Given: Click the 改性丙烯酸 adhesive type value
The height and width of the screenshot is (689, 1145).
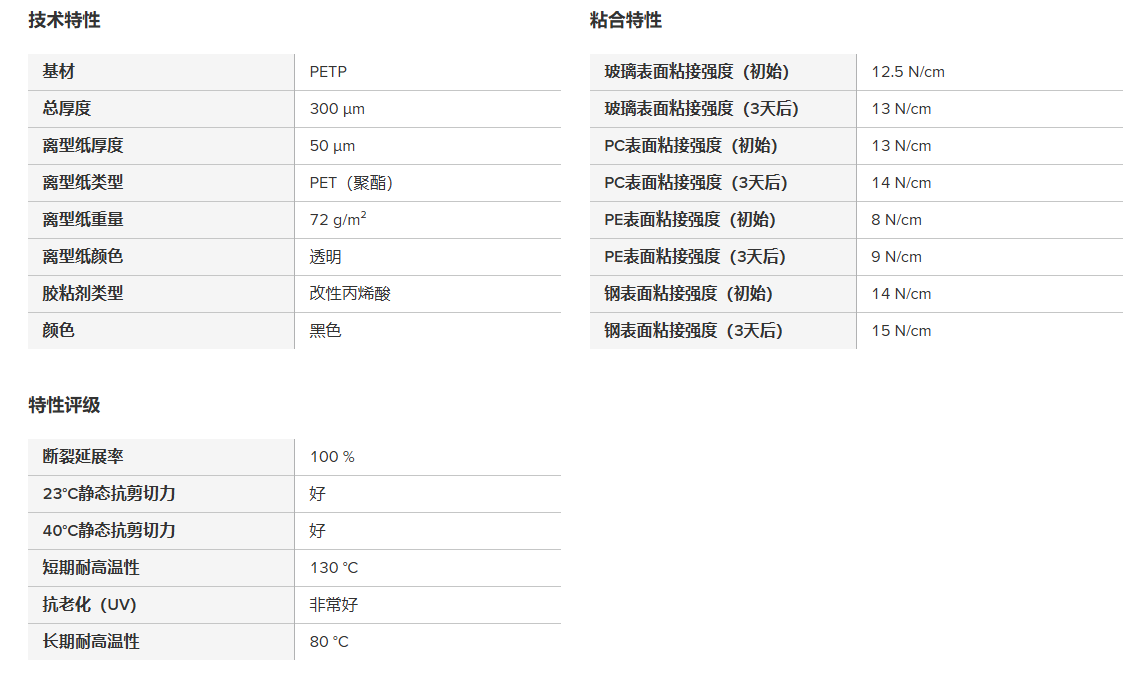Looking at the screenshot, I should [x=343, y=294].
